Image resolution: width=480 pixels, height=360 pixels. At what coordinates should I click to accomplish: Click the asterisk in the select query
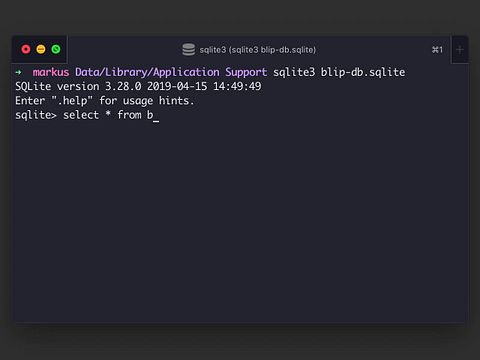tap(108, 114)
